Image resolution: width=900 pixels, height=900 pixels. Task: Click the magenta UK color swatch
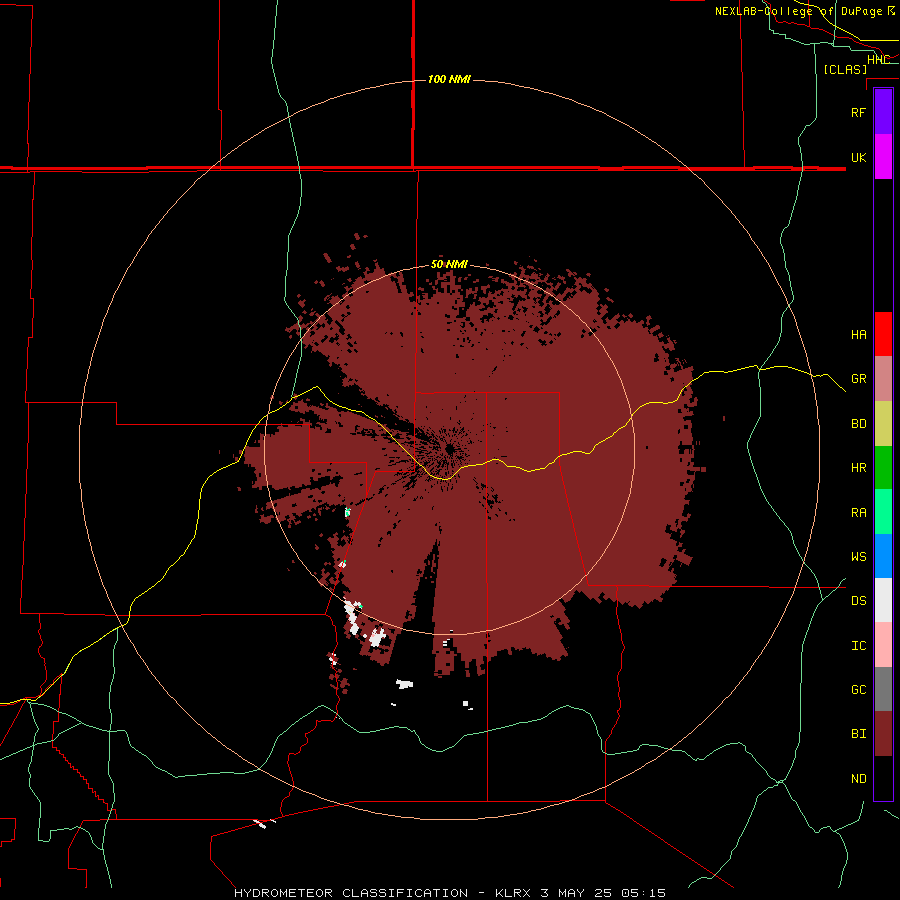click(x=883, y=157)
